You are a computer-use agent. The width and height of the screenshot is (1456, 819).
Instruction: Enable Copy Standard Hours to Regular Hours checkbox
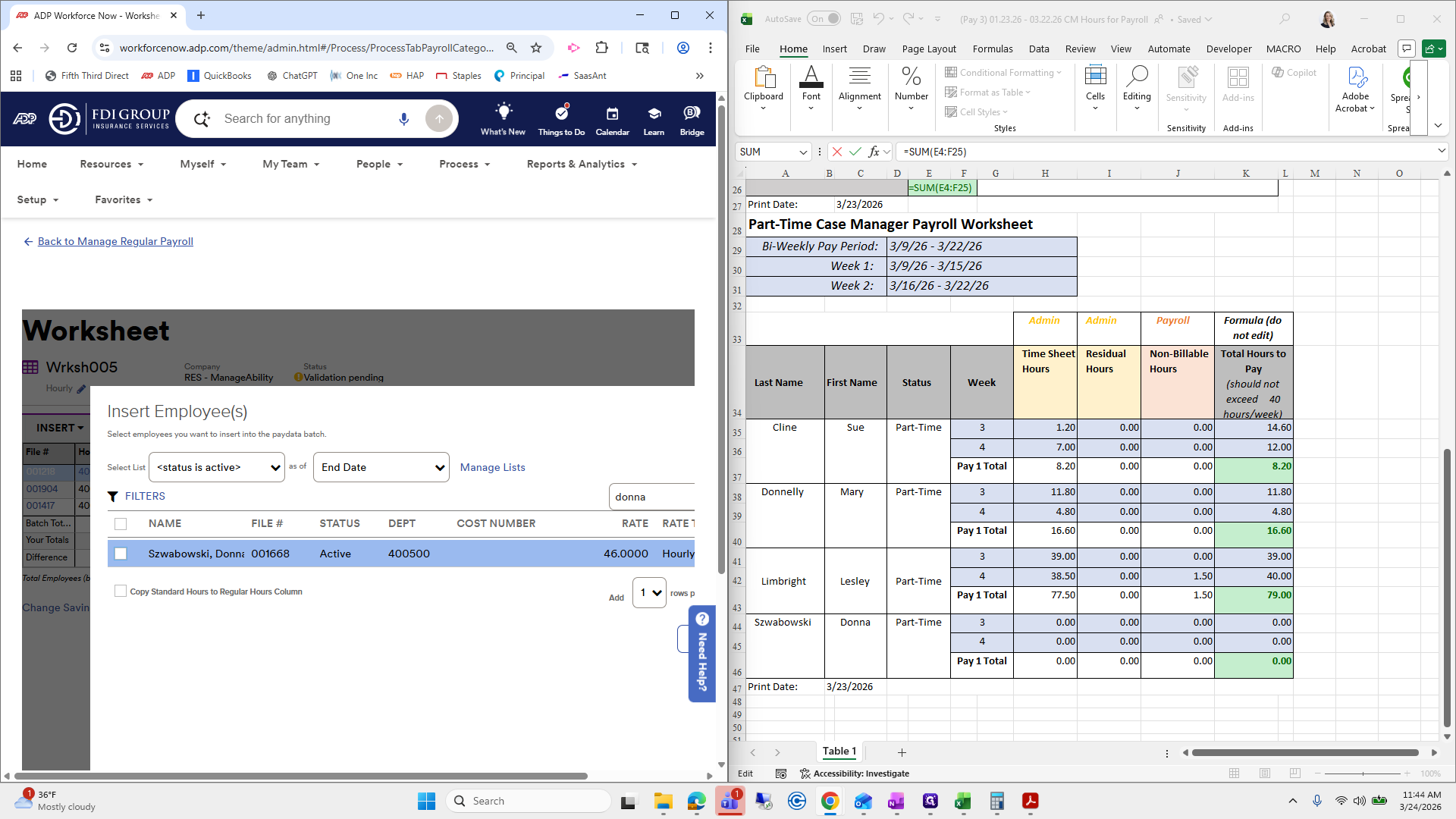pyautogui.click(x=121, y=591)
